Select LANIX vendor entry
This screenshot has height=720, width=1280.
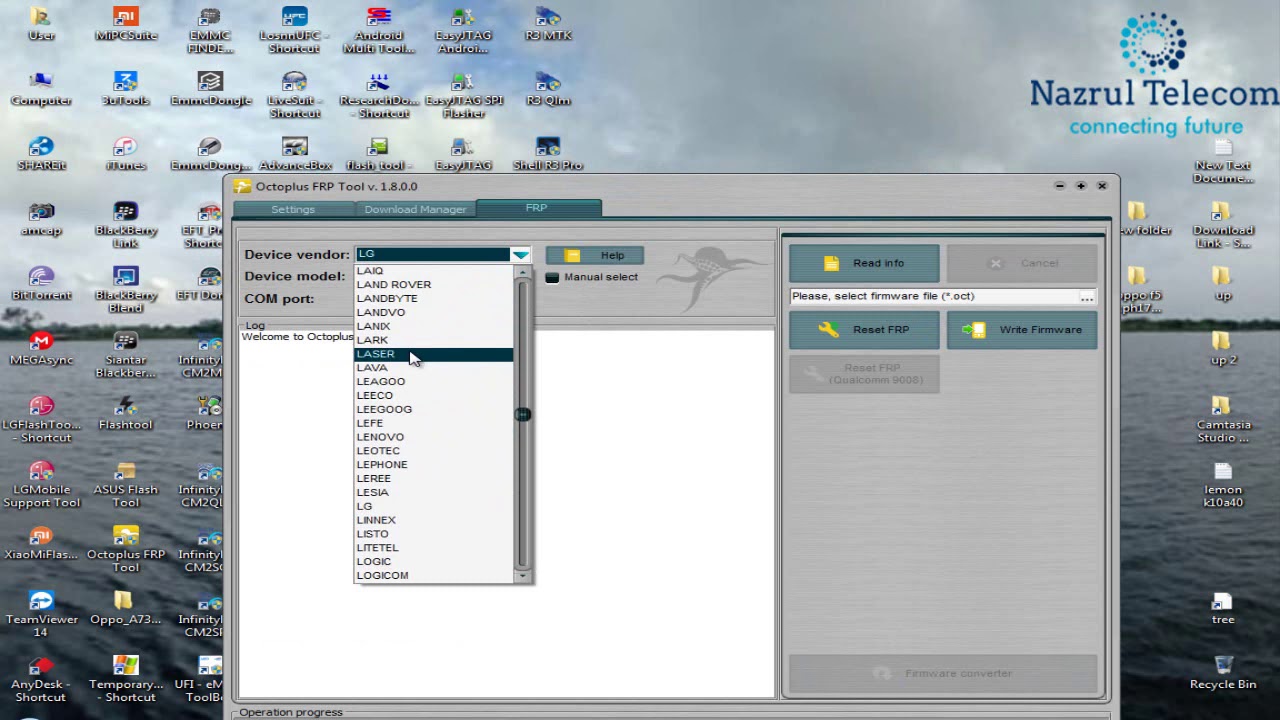coord(434,326)
